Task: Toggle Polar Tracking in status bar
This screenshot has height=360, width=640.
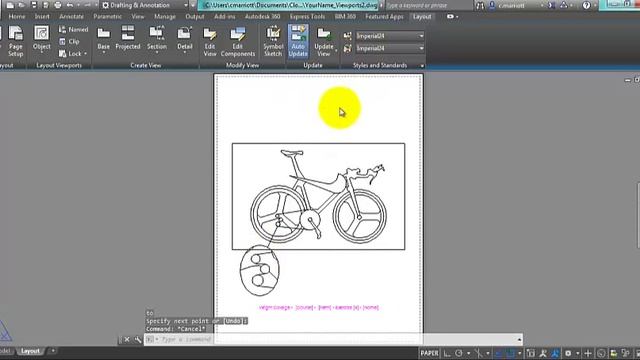Action: coord(459,353)
